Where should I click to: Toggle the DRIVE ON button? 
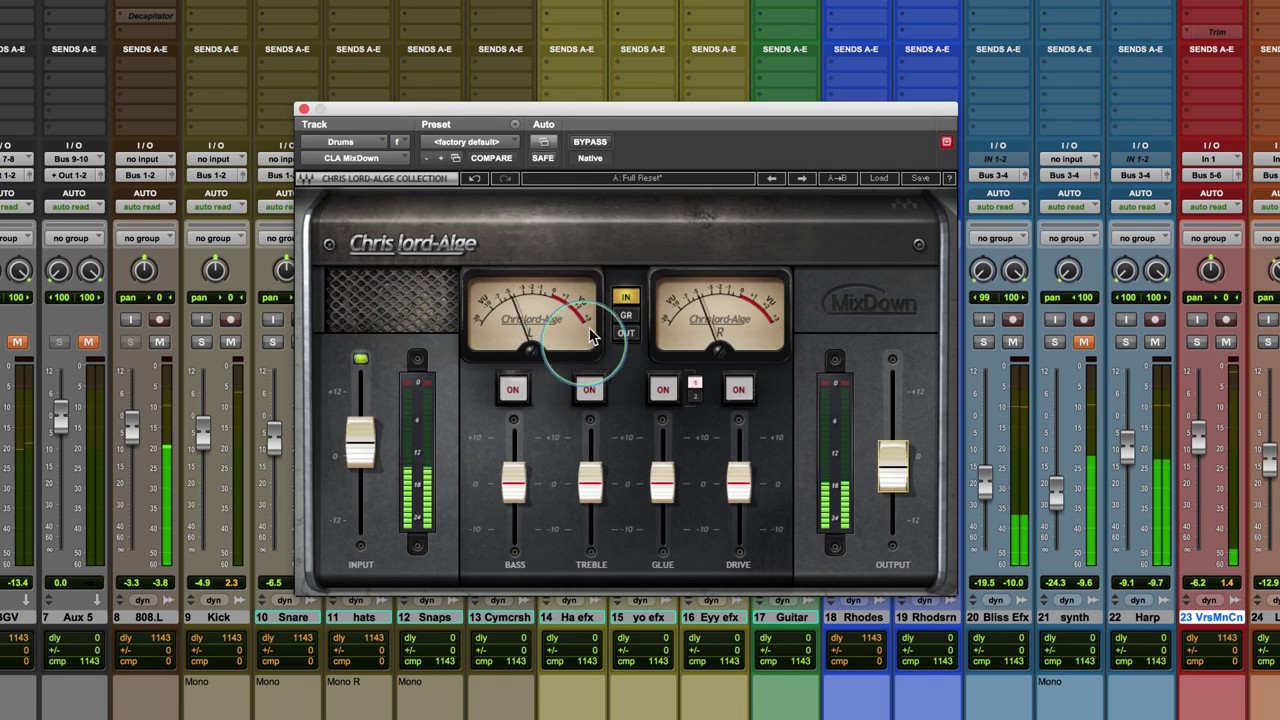pyautogui.click(x=738, y=390)
